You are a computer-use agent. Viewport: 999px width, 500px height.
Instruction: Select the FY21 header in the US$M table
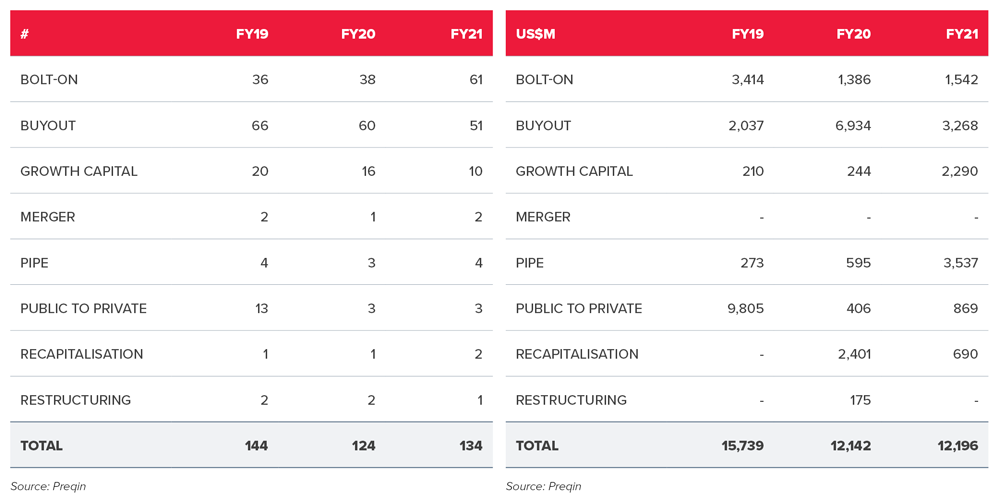pyautogui.click(x=961, y=34)
